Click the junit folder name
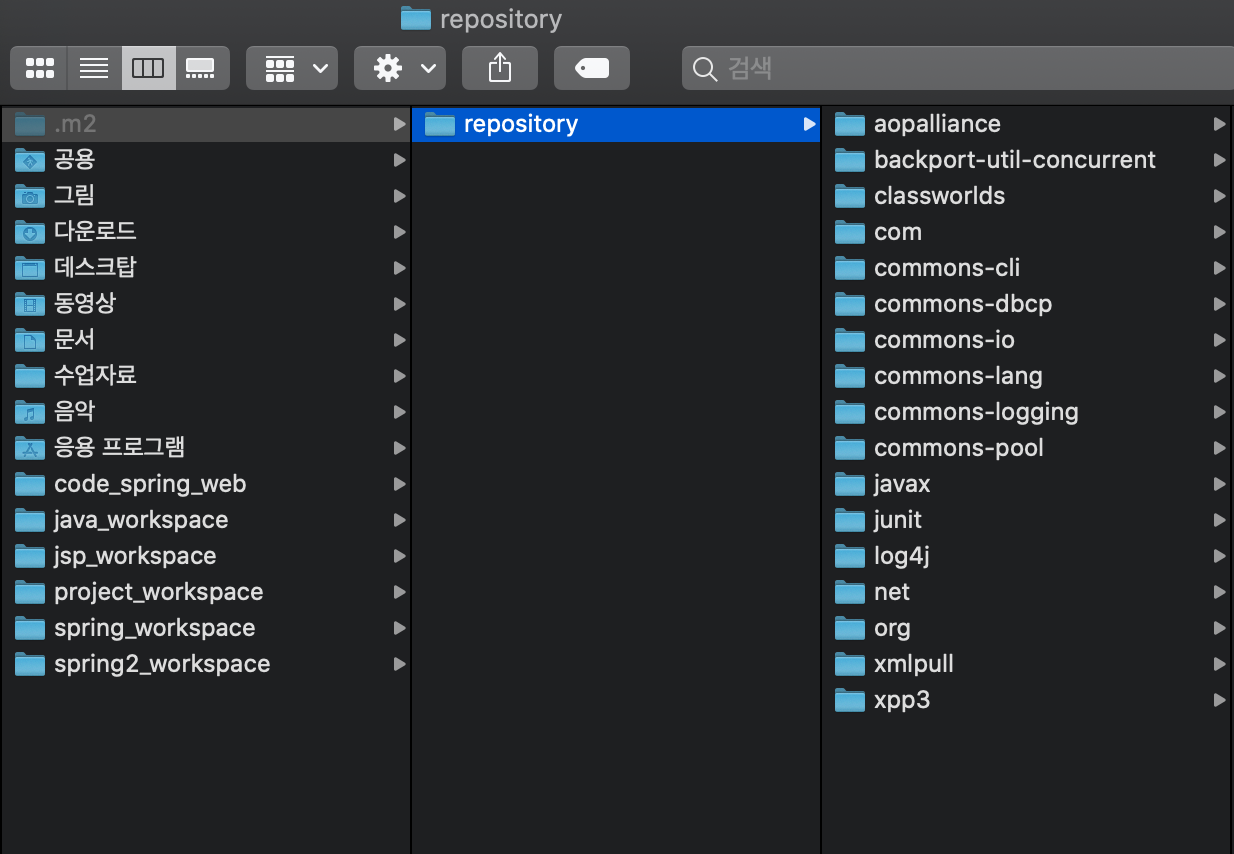Viewport: 1234px width, 854px height. pyautogui.click(x=898, y=520)
